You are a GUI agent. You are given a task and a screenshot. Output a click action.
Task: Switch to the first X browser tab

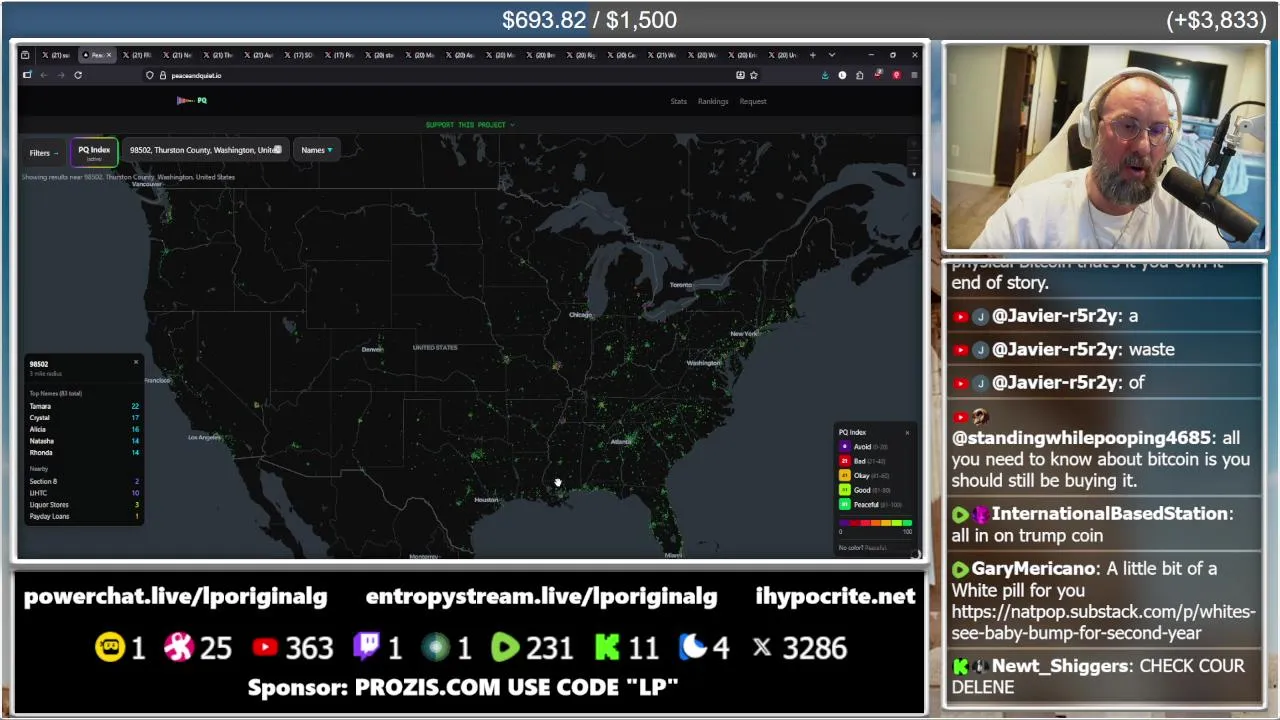click(x=57, y=55)
